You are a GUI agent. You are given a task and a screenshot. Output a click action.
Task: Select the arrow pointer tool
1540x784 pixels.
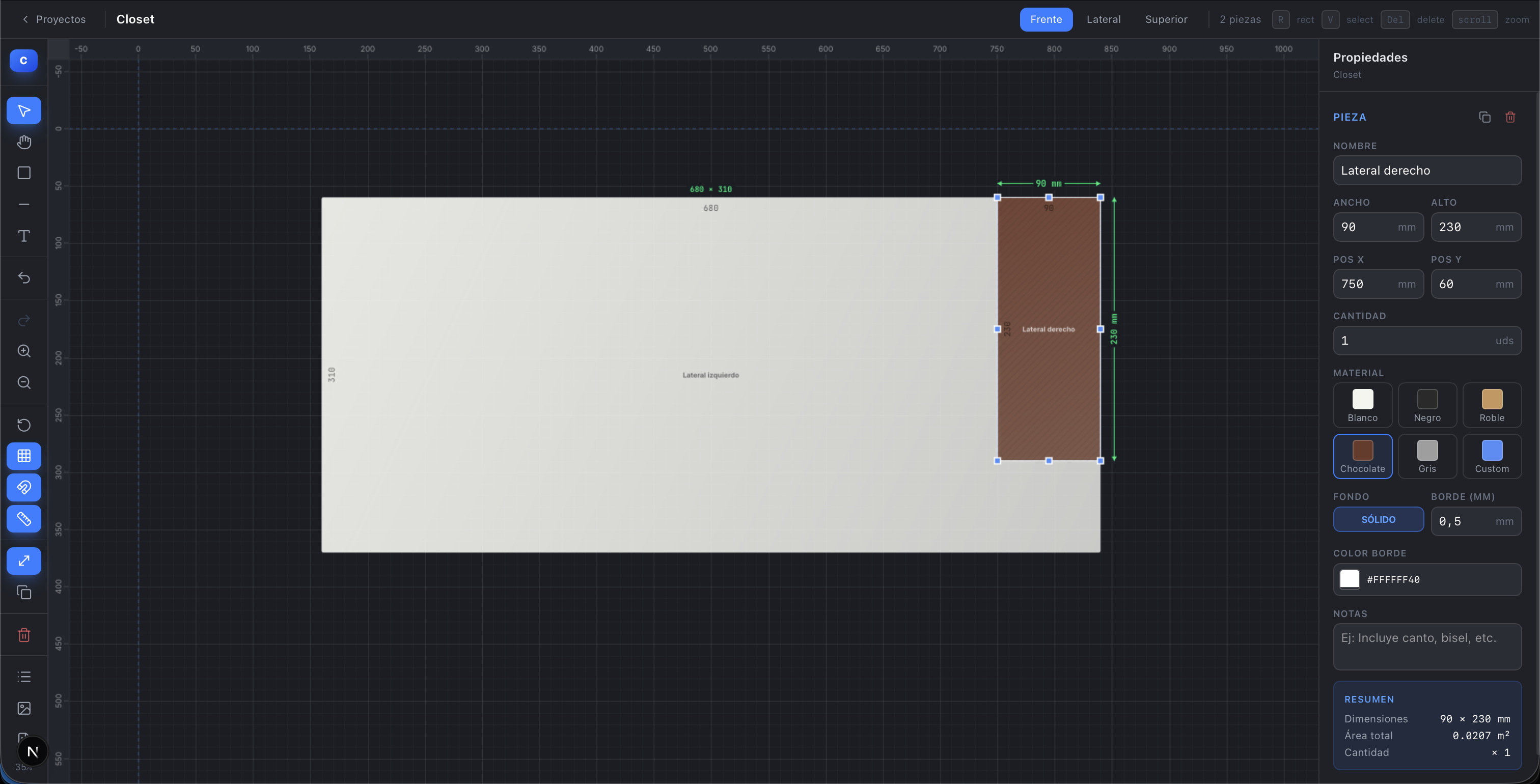[x=24, y=110]
